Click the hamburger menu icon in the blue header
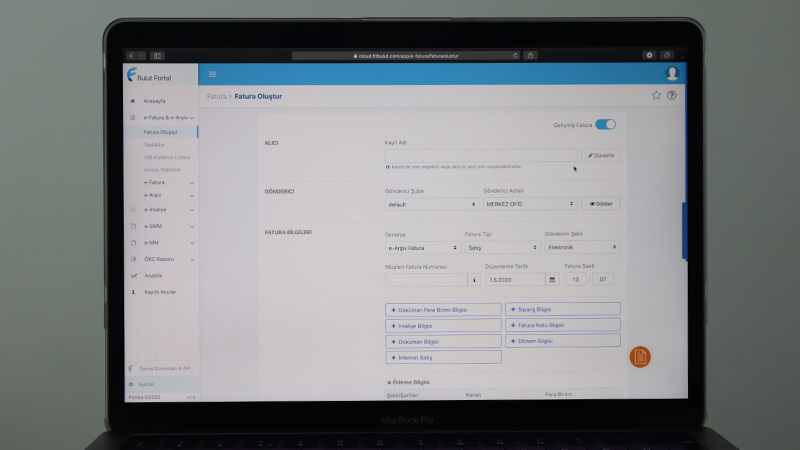Screen dimensions: 800x450 212,74
